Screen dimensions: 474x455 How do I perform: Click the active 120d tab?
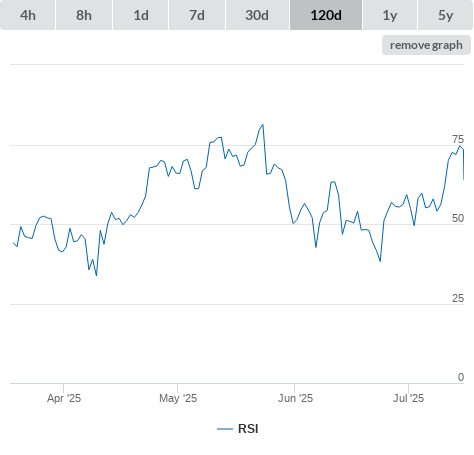point(326,15)
